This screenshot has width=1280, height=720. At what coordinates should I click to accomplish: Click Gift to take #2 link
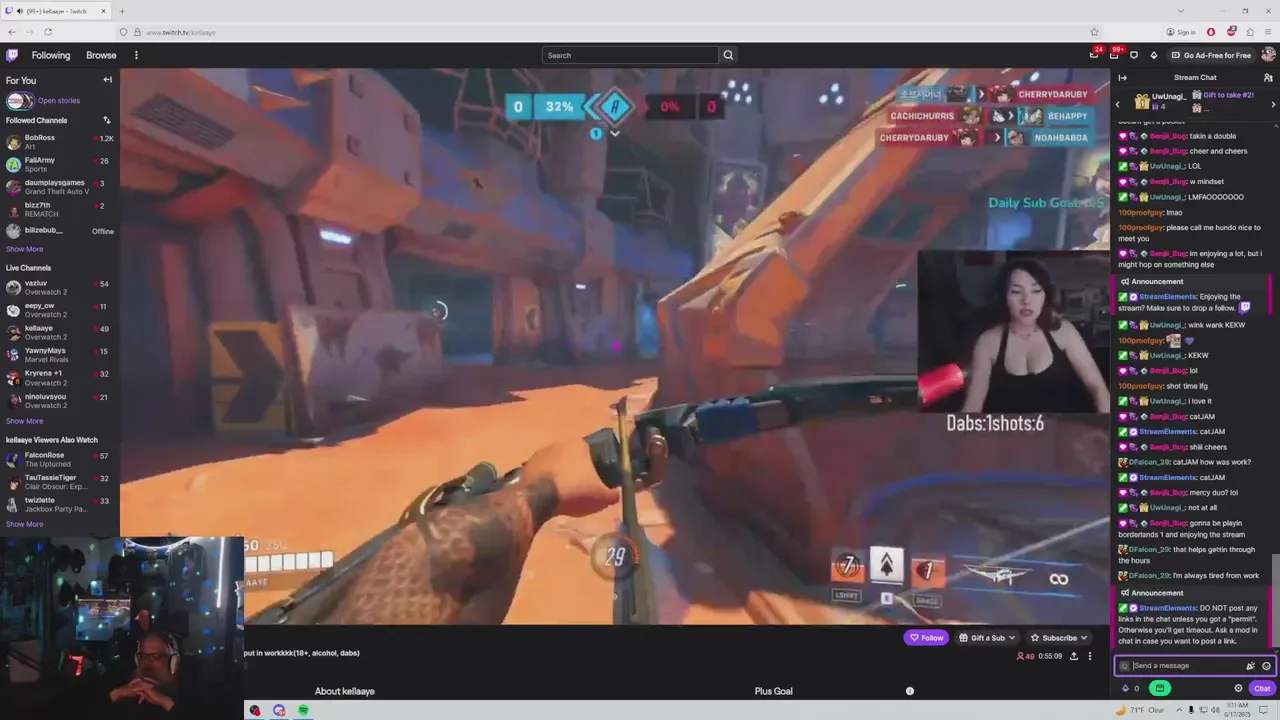tap(1228, 95)
